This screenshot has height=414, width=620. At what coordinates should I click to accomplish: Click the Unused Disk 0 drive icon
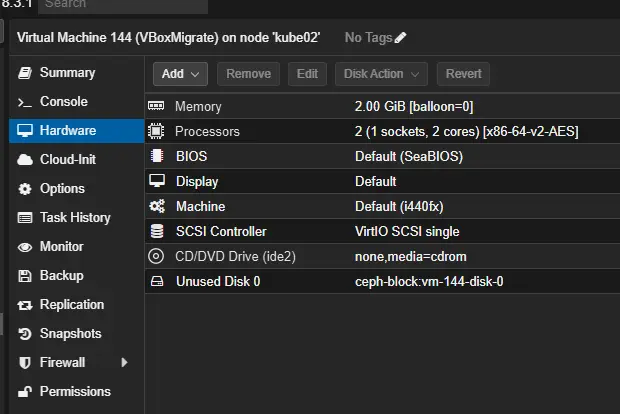(x=156, y=281)
